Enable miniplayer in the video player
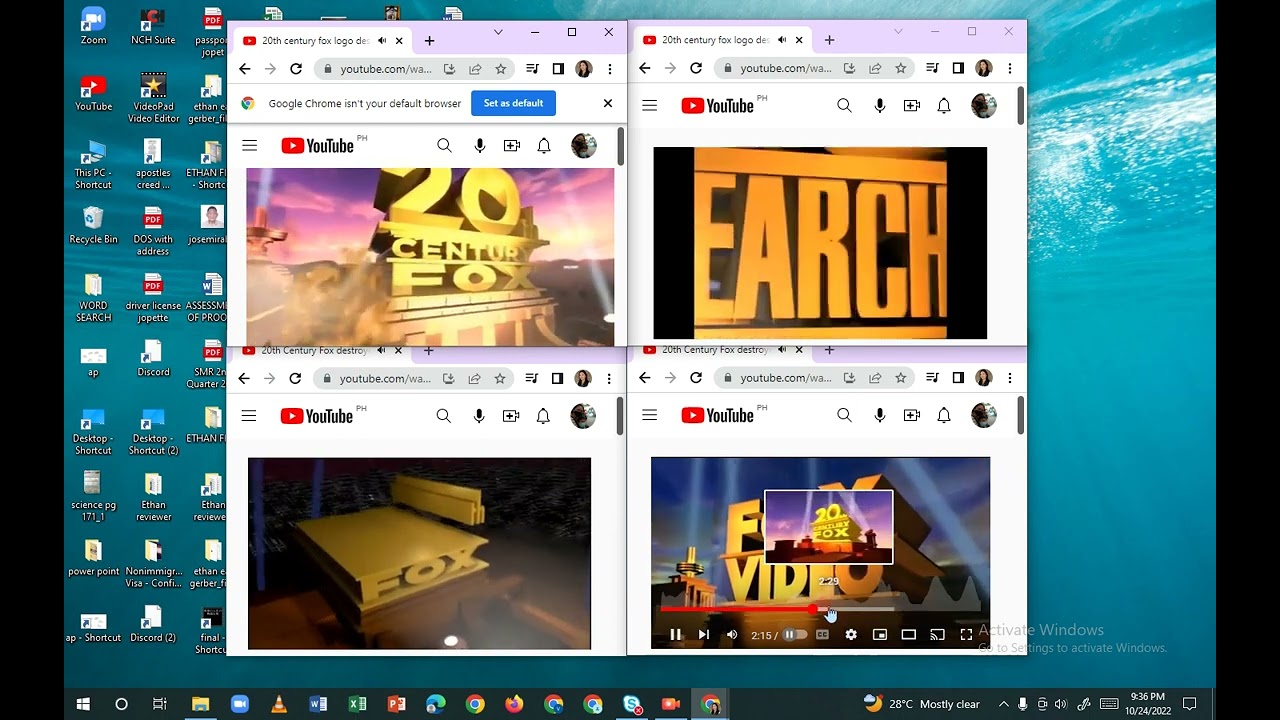1280x720 pixels. (880, 634)
